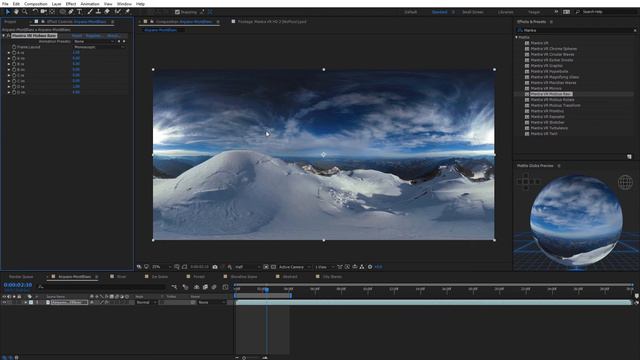
Task: Select the Clone Stamp tool
Action: (x=98, y=12)
